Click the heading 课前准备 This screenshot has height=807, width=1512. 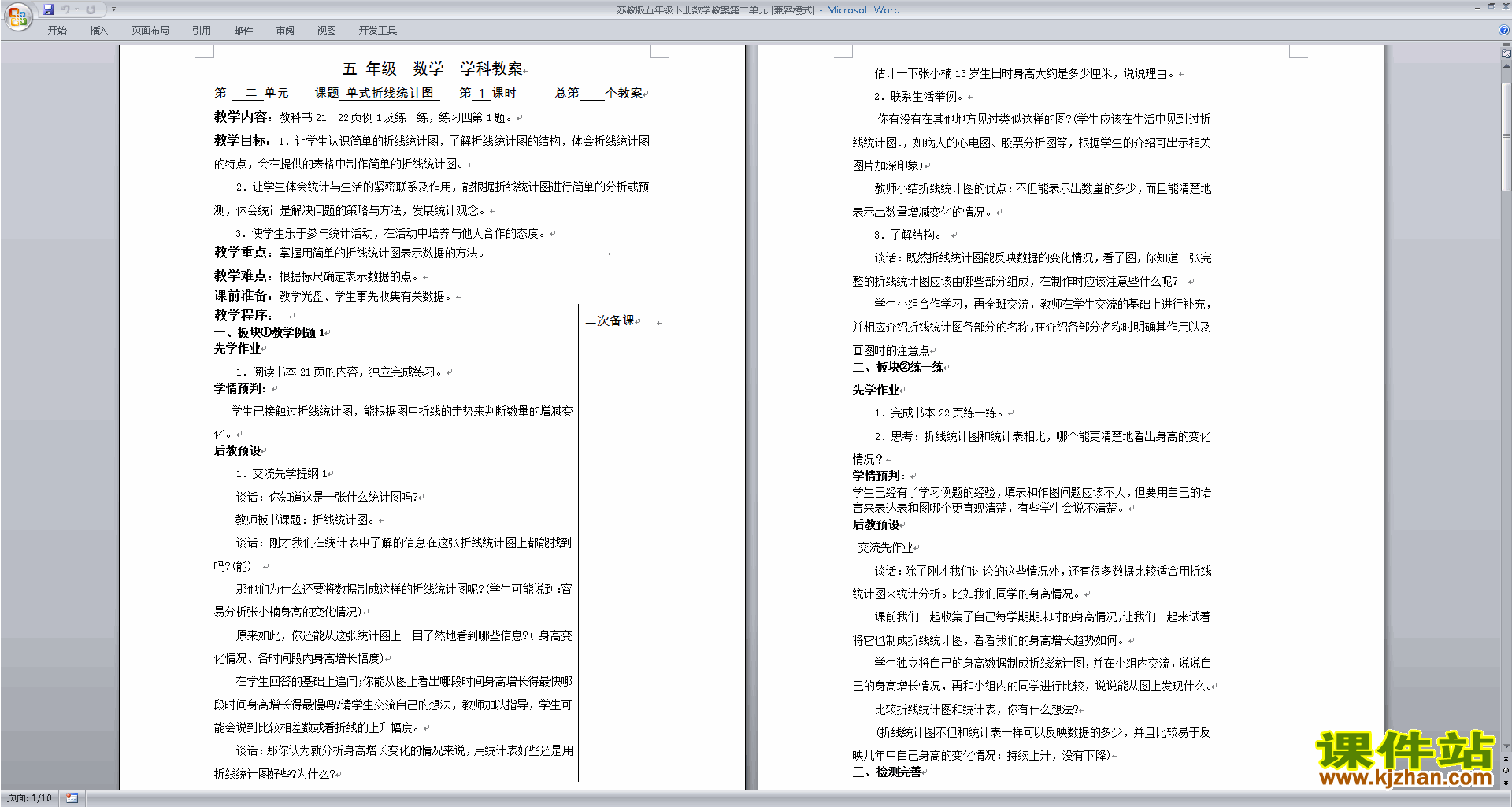point(243,295)
